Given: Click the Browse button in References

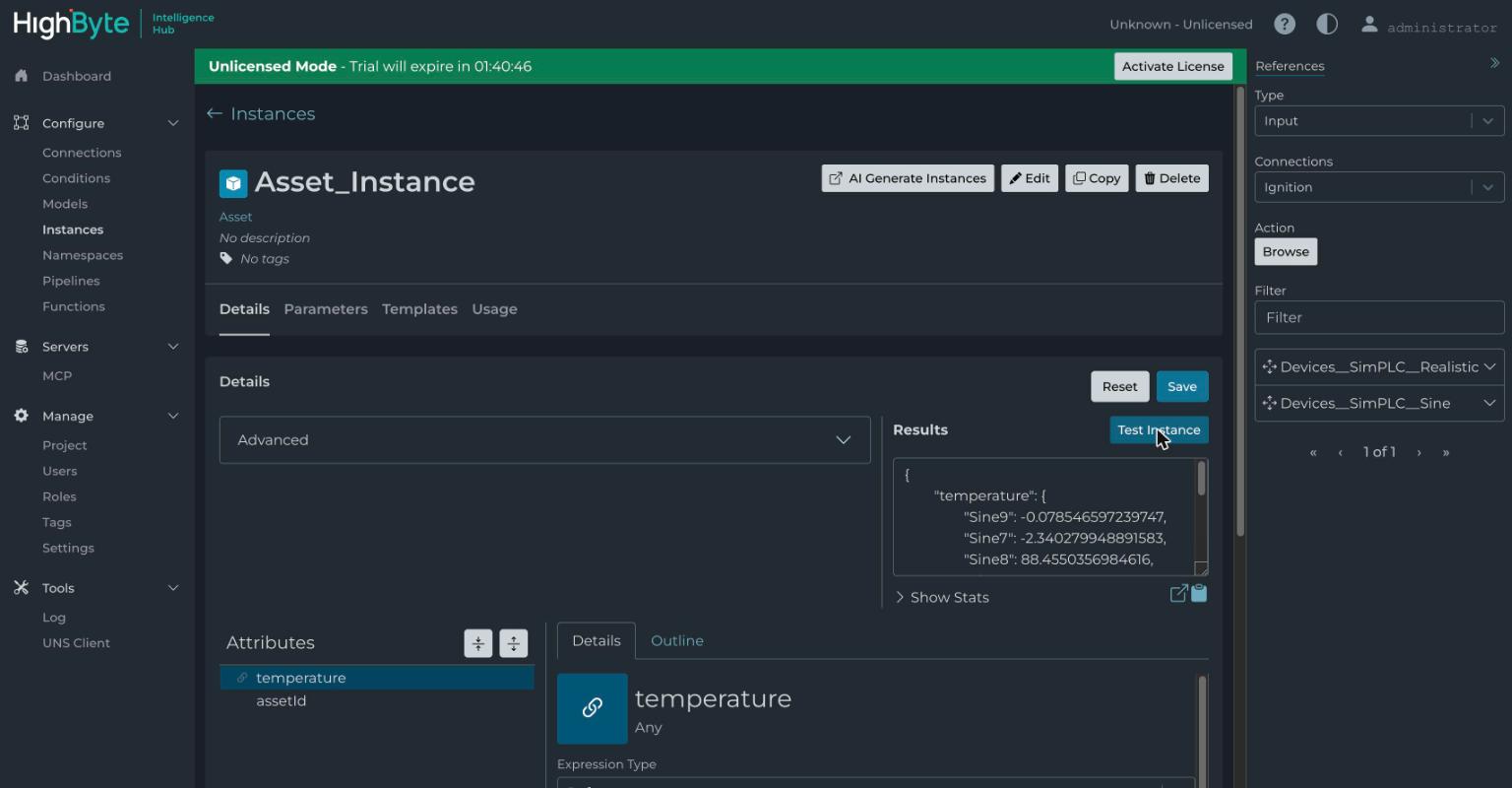Looking at the screenshot, I should (1286, 251).
